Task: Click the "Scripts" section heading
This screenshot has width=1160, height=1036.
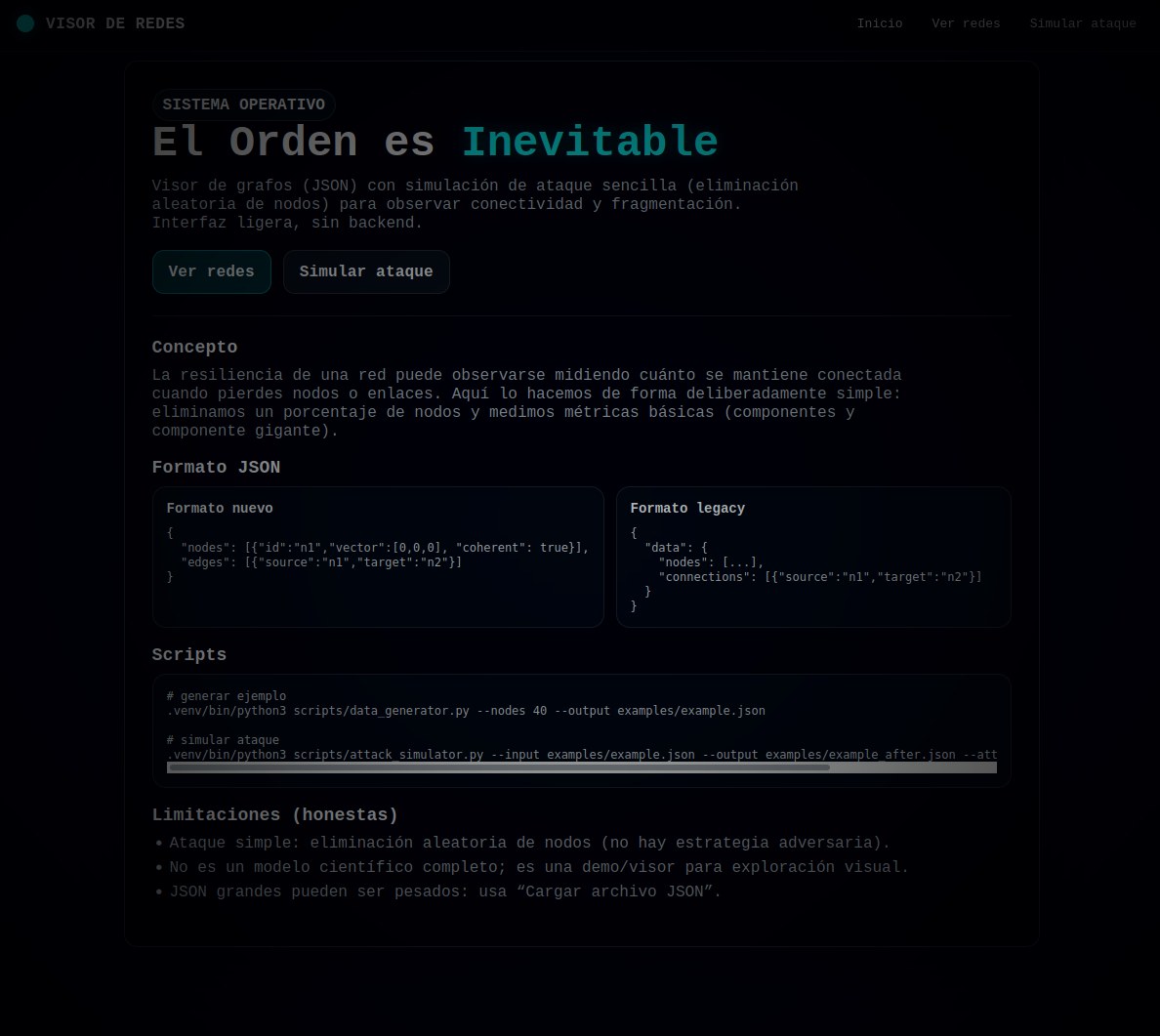Action: pyautogui.click(x=189, y=655)
